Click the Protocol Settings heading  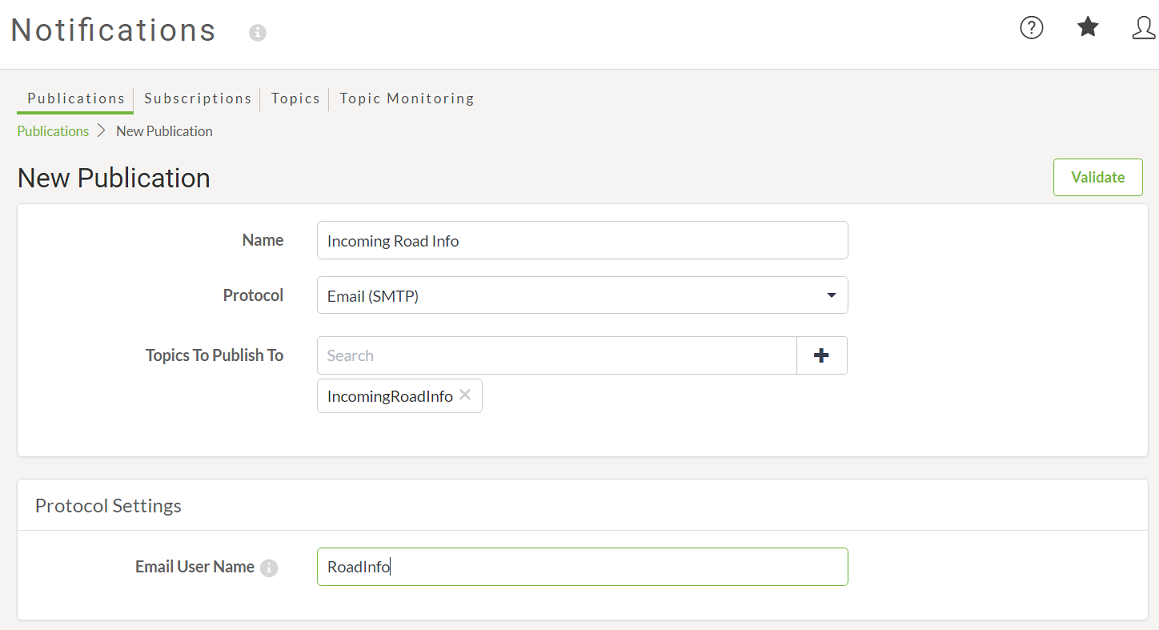tap(108, 506)
